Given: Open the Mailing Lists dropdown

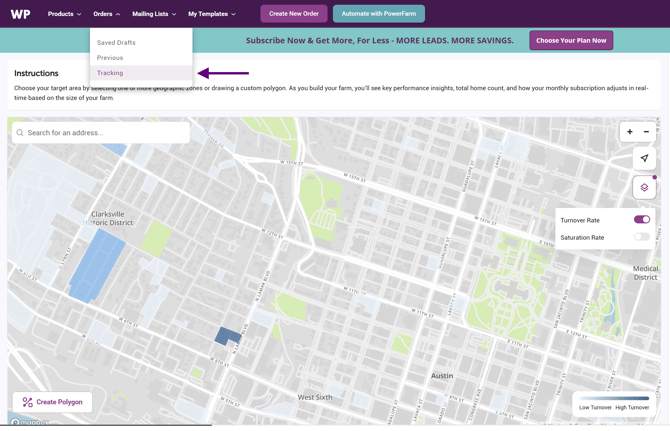Looking at the screenshot, I should [154, 14].
